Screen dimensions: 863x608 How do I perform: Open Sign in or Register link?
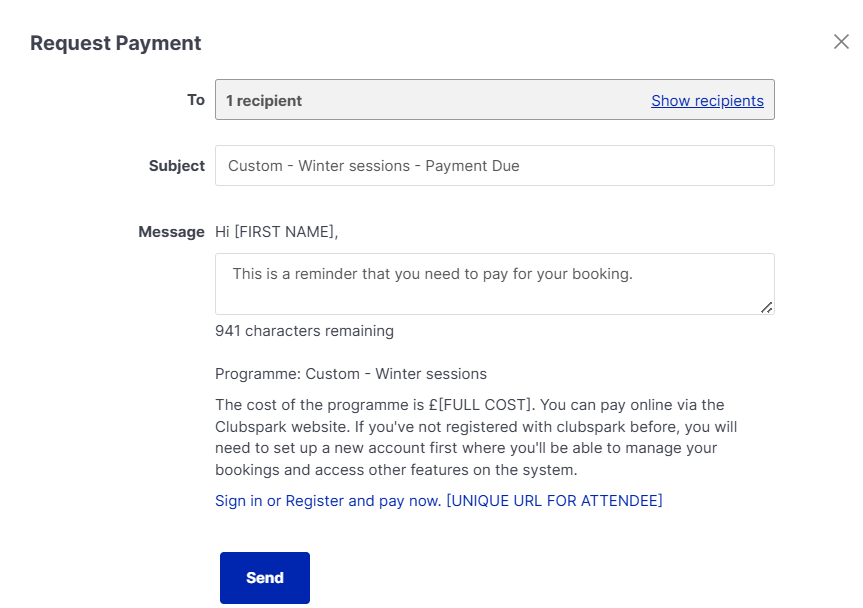328,500
